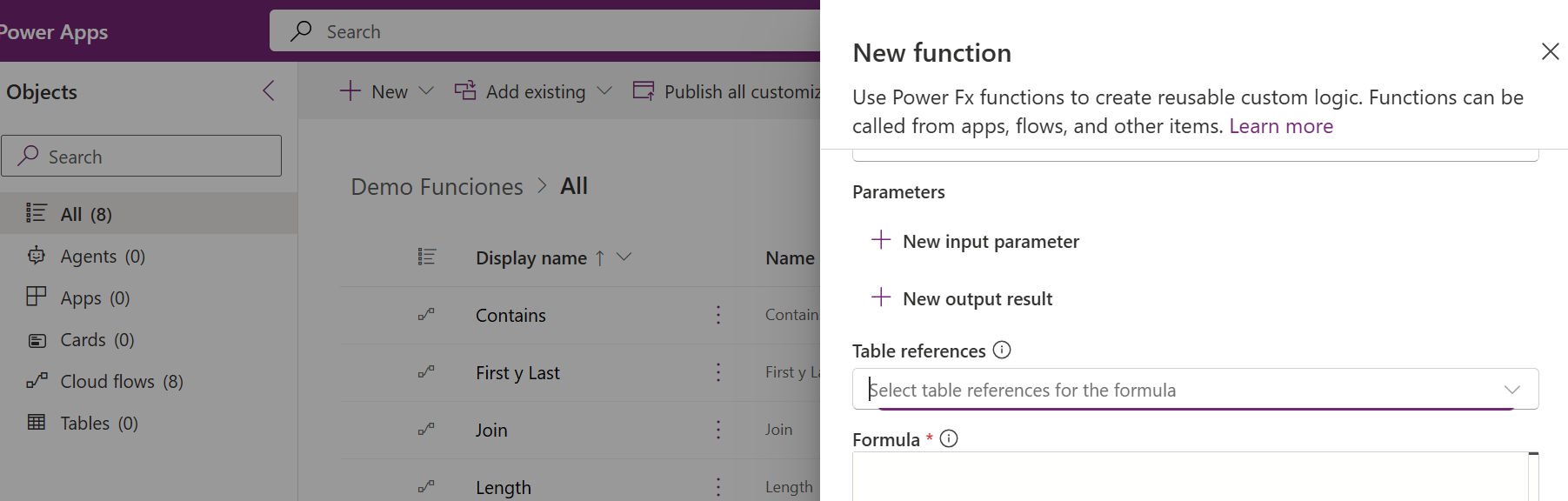Image resolution: width=1568 pixels, height=501 pixels.
Task: Click the Add existing icon
Action: 465,90
